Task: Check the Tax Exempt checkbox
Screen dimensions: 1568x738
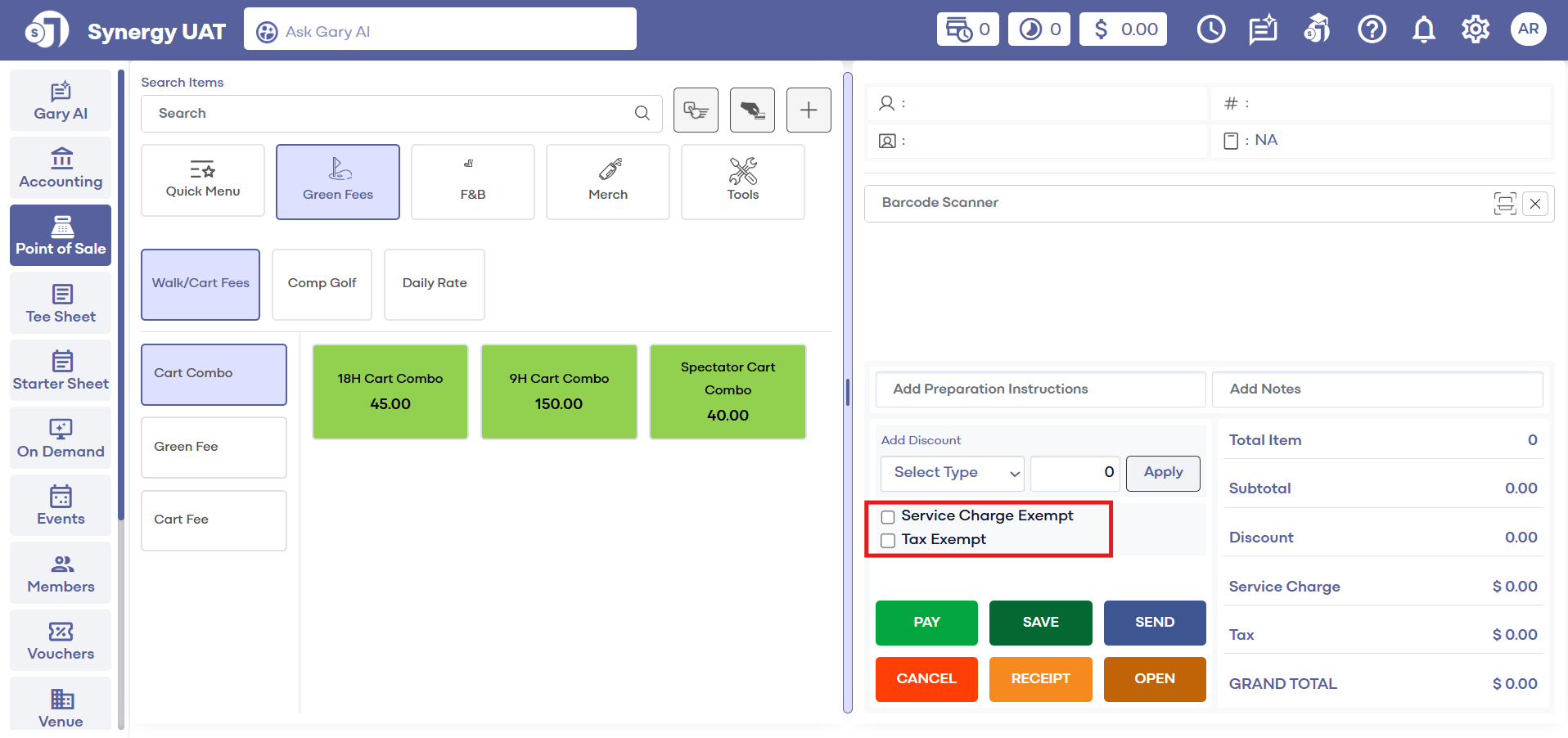Action: click(888, 541)
